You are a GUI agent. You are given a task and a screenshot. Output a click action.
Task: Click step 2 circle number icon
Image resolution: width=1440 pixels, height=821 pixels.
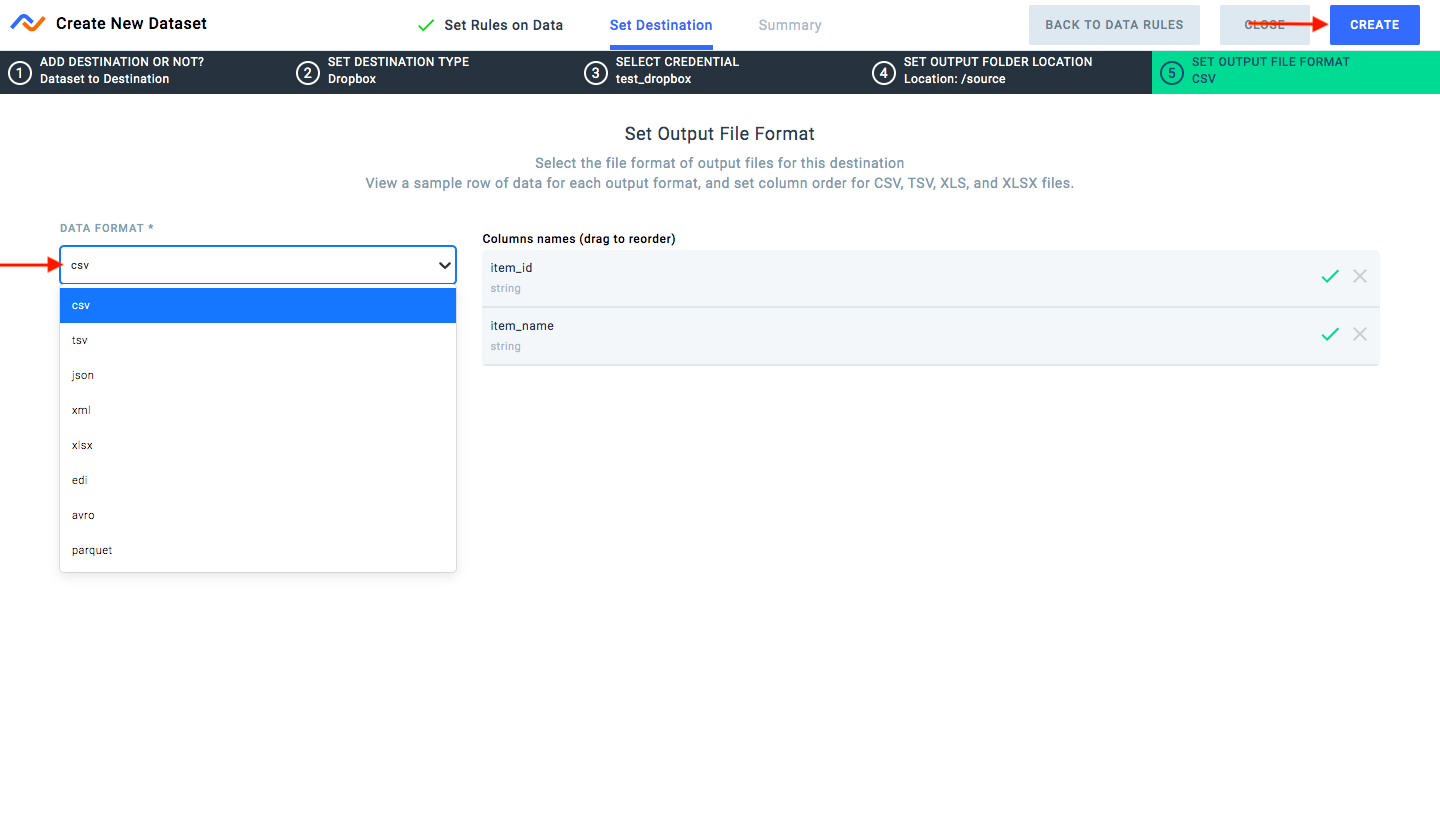tap(307, 73)
